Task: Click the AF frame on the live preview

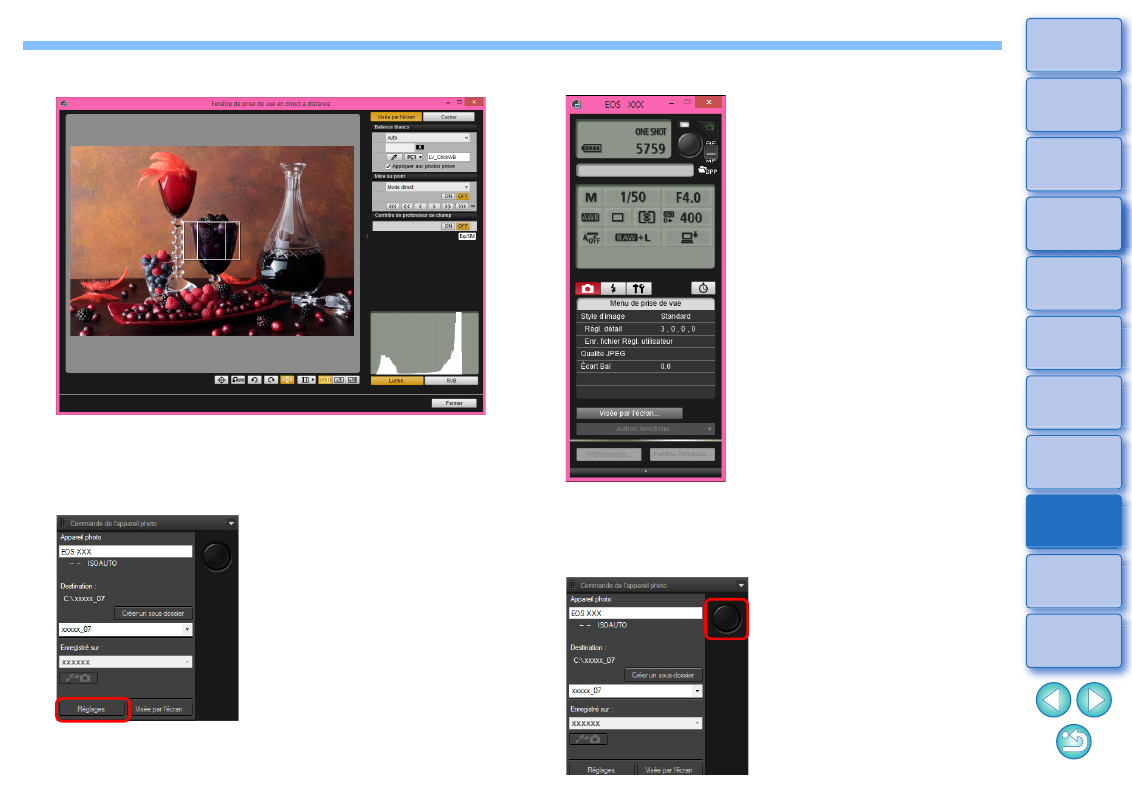Action: point(212,240)
